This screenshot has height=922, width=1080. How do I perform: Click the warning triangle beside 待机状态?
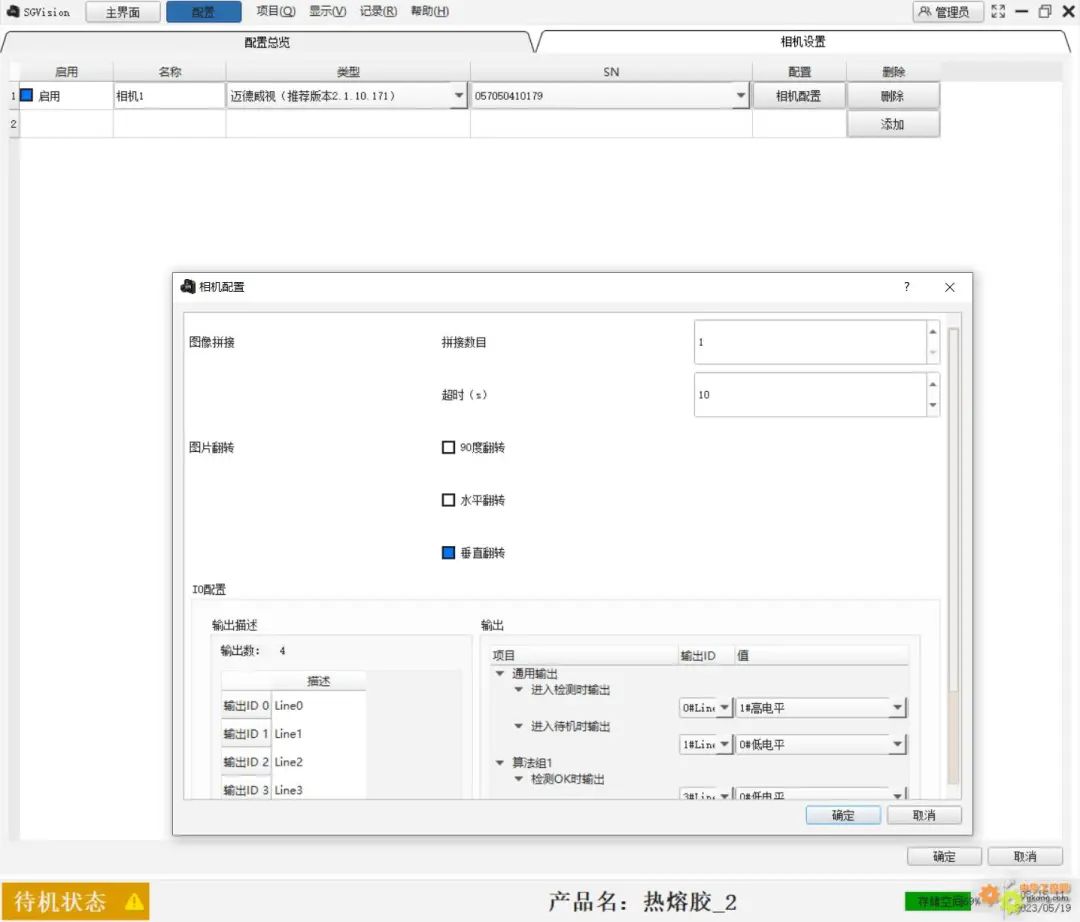(x=134, y=899)
